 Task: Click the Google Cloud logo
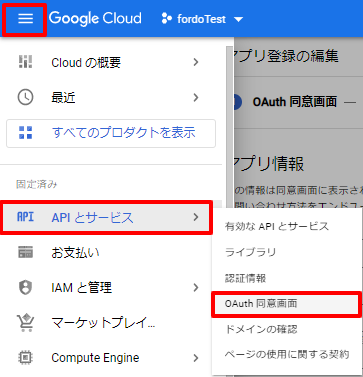(95, 18)
